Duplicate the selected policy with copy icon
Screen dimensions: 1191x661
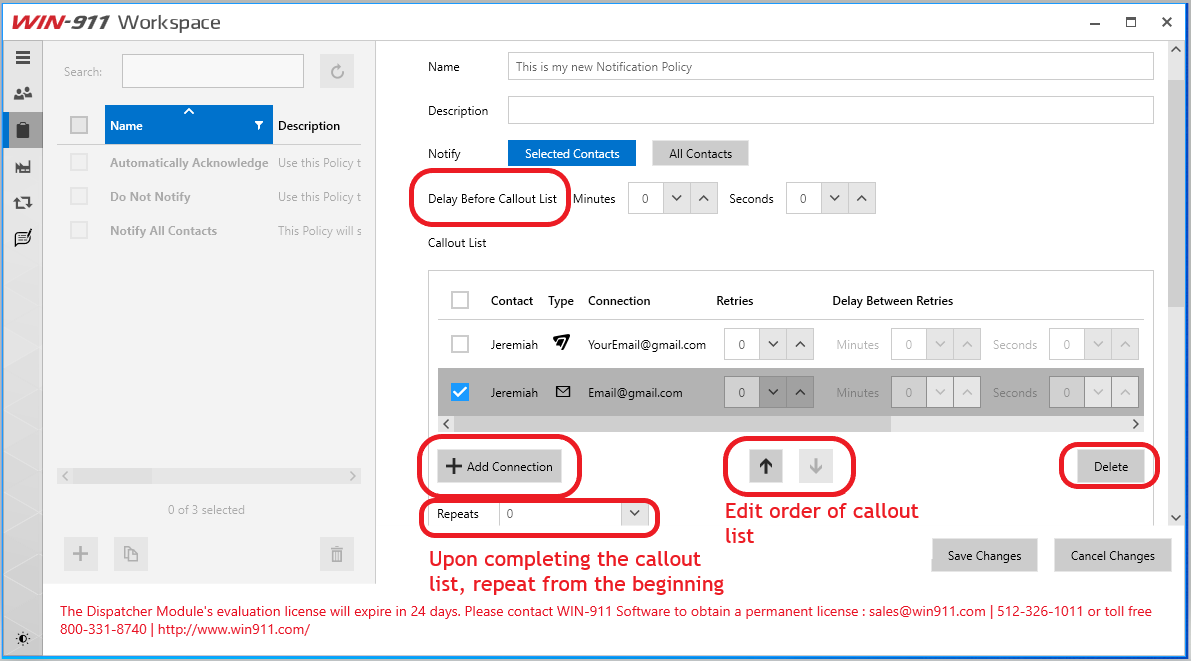[x=131, y=554]
